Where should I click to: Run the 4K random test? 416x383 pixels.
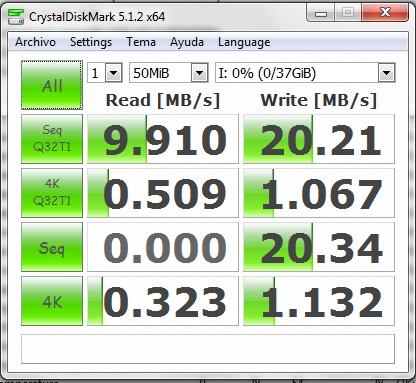coord(52,301)
